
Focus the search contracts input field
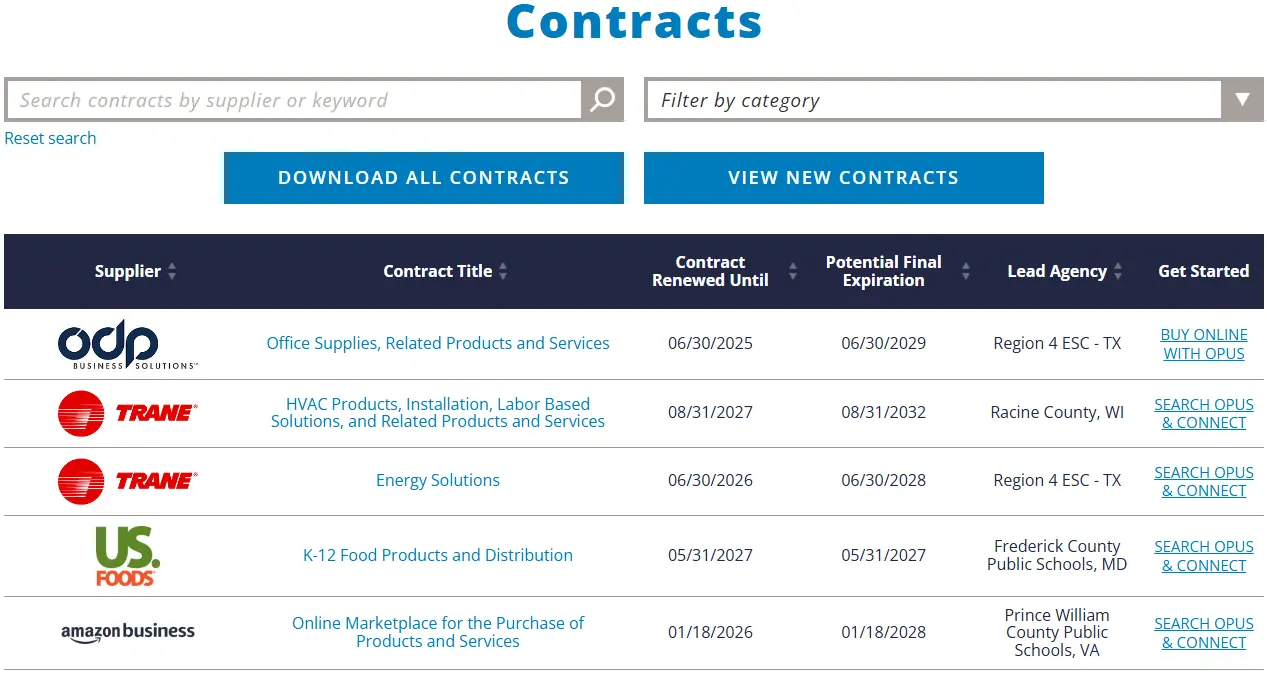[x=294, y=100]
